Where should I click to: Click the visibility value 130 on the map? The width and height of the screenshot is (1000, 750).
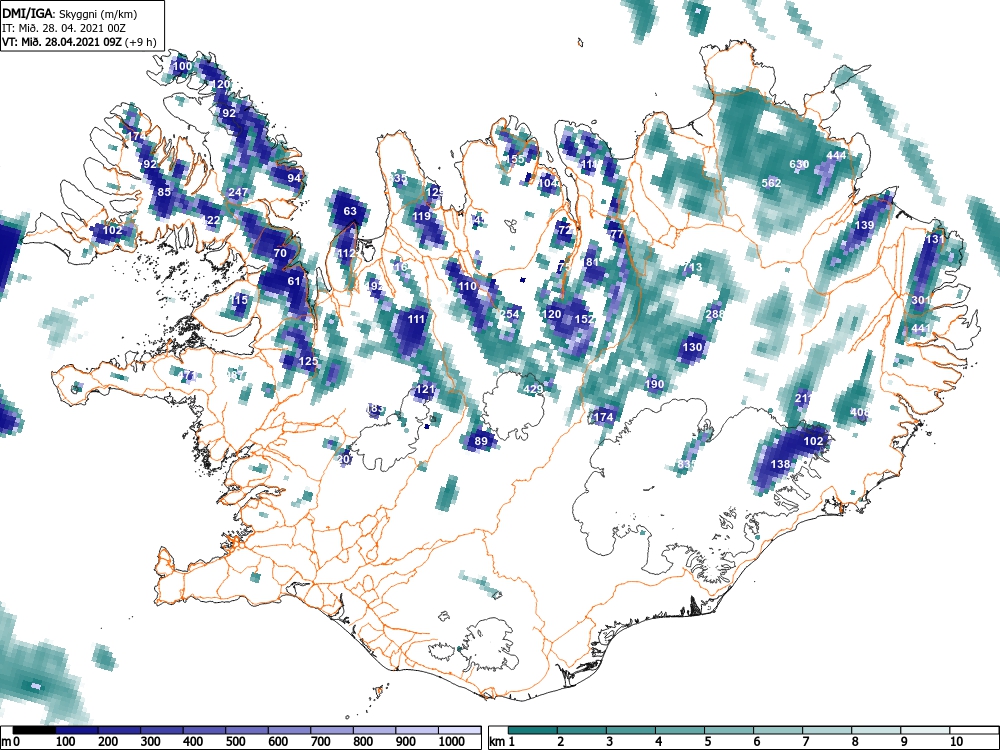tap(692, 347)
